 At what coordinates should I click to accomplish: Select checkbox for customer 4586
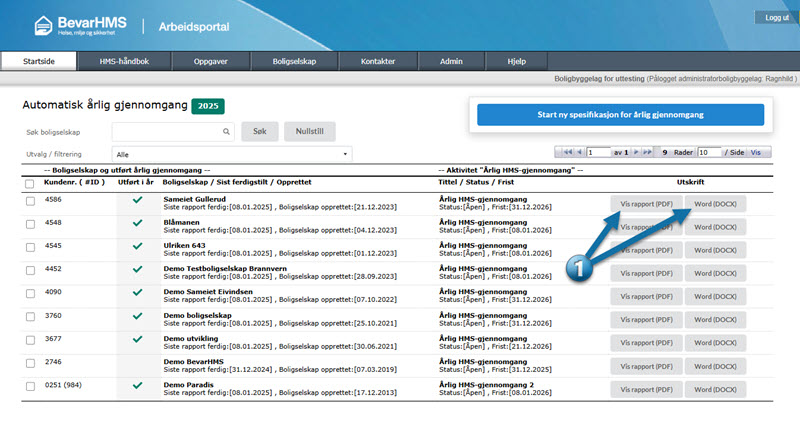point(30,201)
